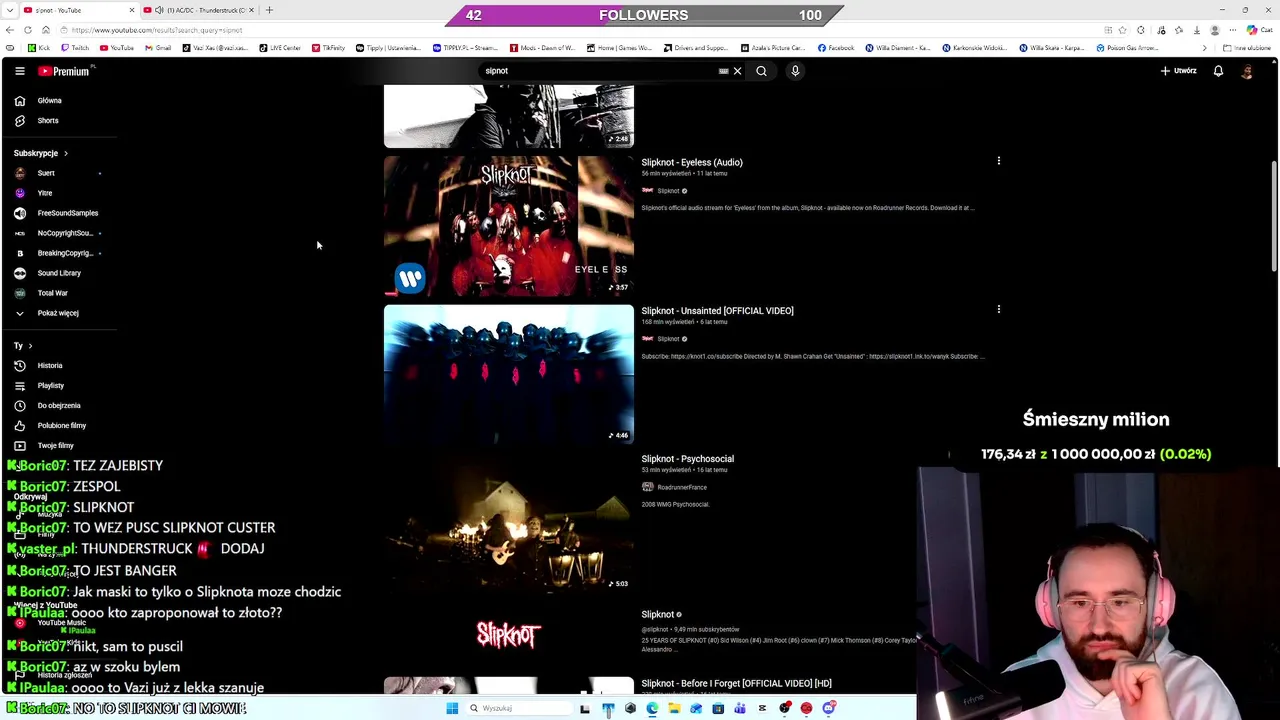
Task: Open 'Slipknot - Psychosocial' title link
Action: (x=687, y=459)
